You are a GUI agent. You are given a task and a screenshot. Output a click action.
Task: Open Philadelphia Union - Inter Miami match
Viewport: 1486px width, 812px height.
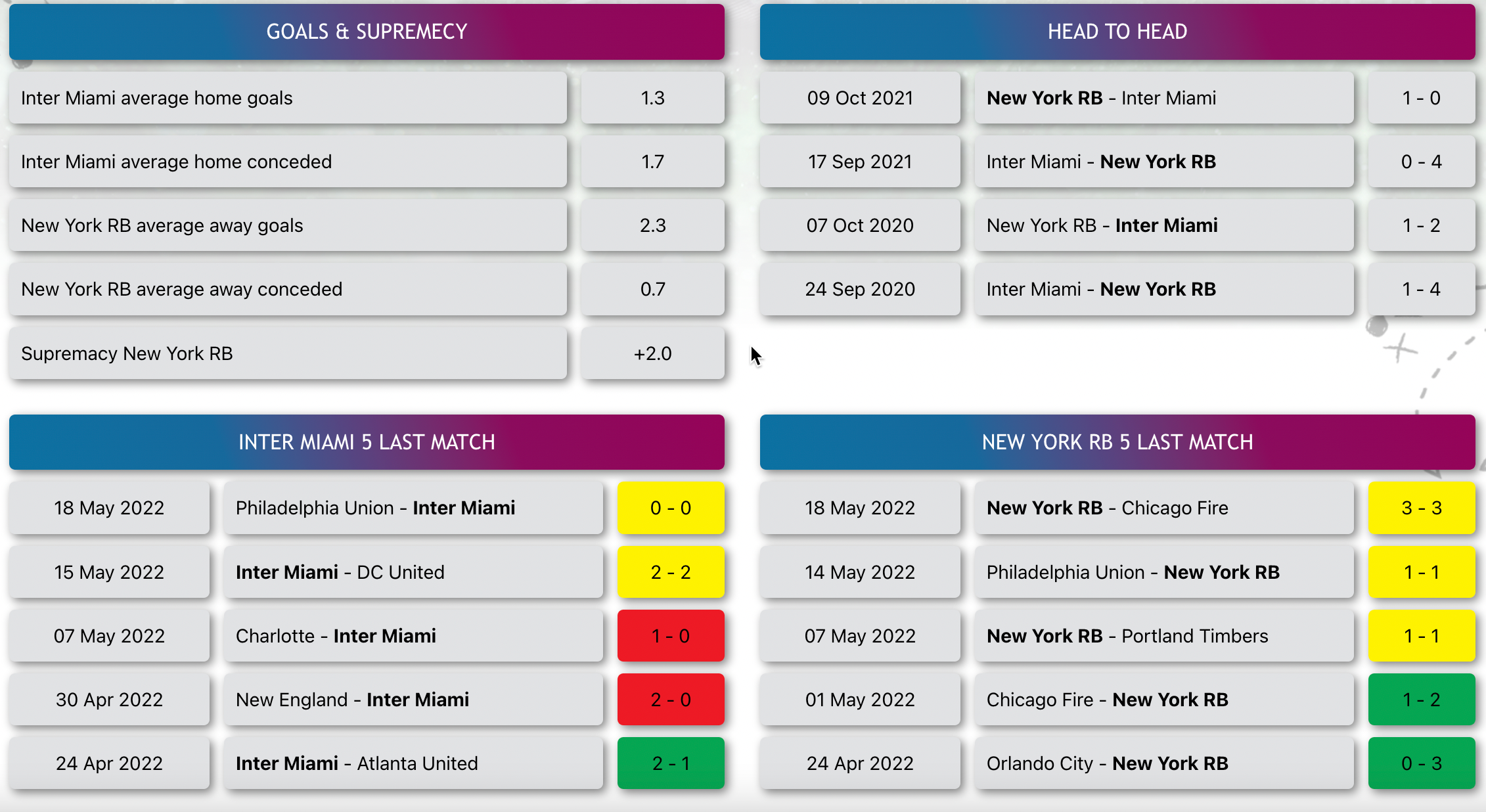click(x=413, y=508)
